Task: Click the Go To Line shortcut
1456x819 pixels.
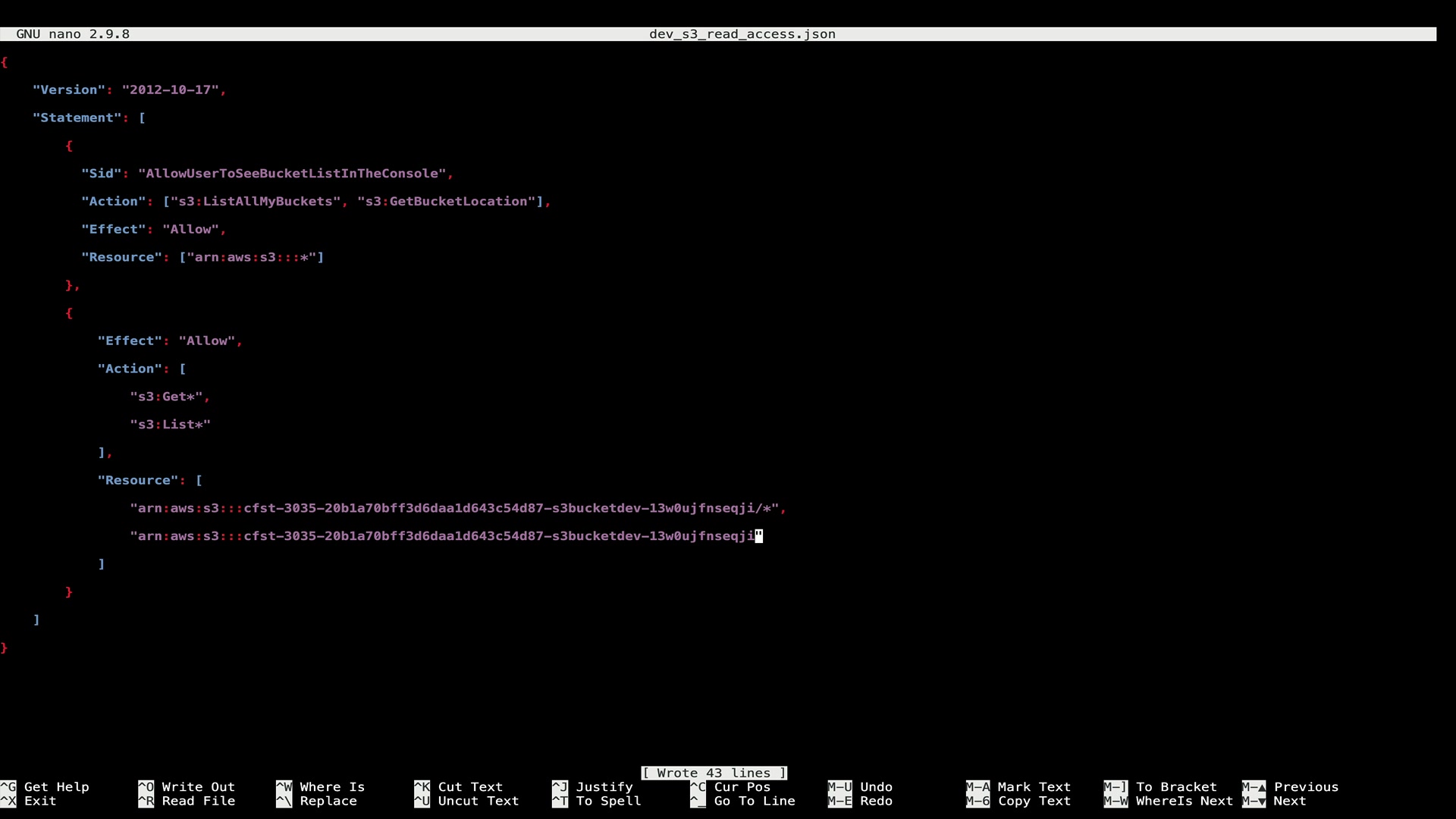Action: coord(754,801)
